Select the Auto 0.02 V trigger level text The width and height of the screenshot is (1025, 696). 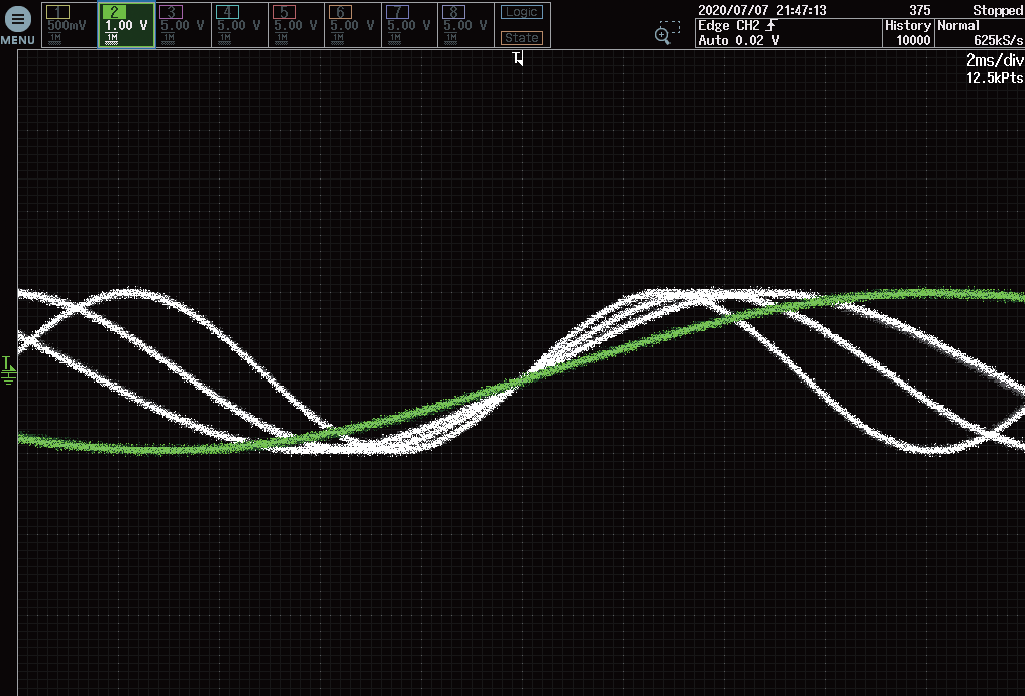[738, 41]
